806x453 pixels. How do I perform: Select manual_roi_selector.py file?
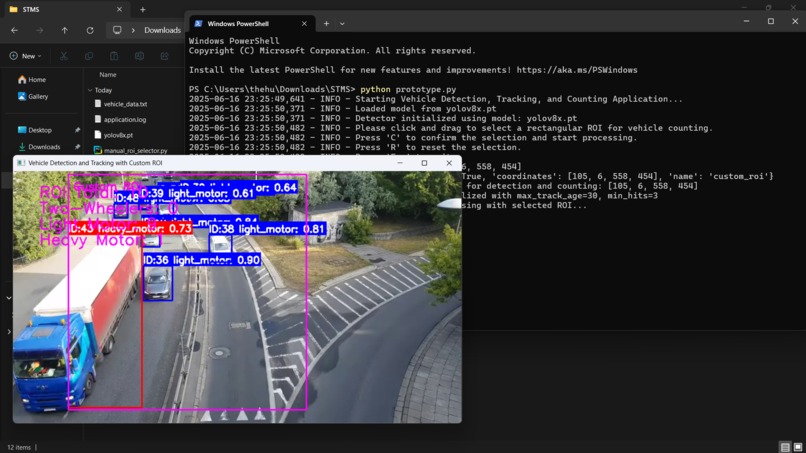(x=131, y=150)
